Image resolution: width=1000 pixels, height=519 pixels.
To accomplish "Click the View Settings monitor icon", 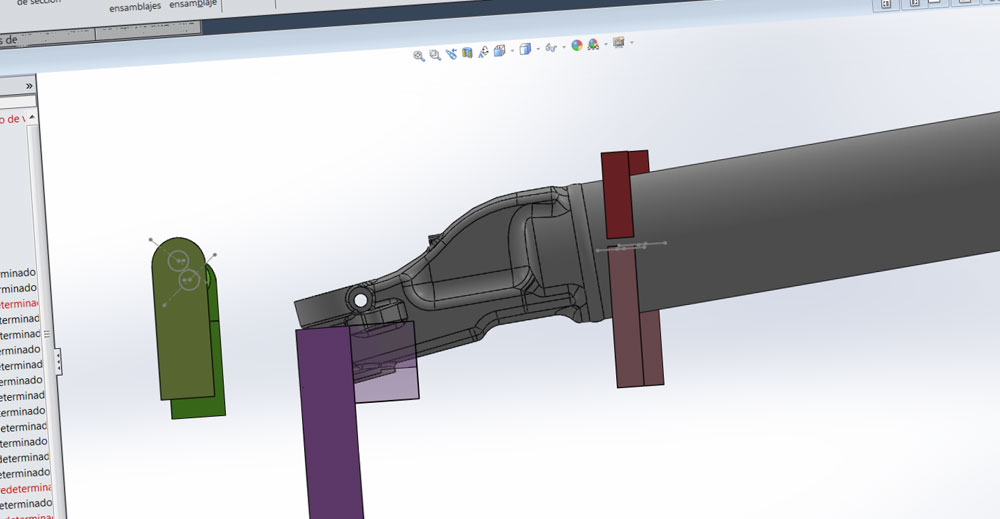I will (618, 42).
